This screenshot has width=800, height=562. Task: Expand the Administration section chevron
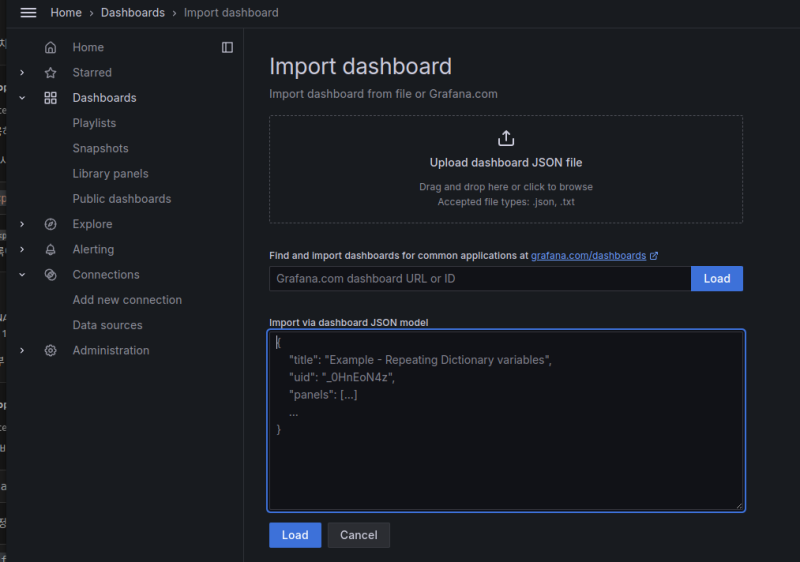pos(22,351)
